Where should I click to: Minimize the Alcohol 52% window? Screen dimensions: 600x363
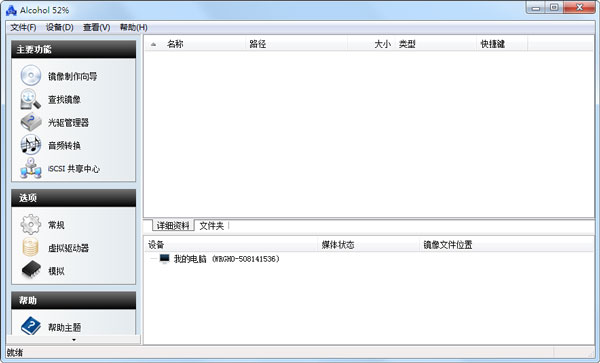[536, 8]
